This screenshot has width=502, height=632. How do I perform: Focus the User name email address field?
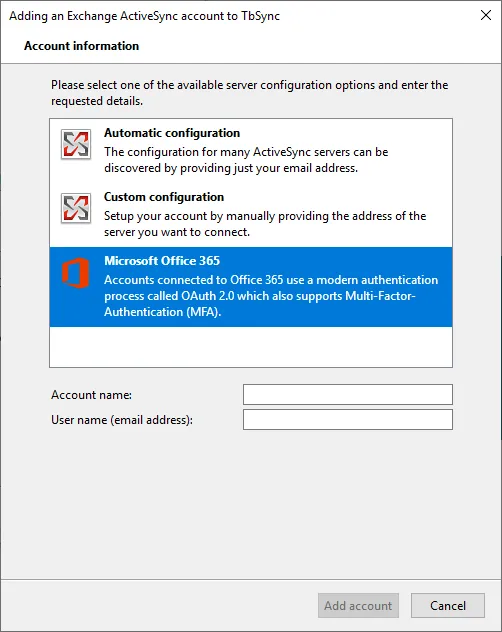[x=348, y=420]
